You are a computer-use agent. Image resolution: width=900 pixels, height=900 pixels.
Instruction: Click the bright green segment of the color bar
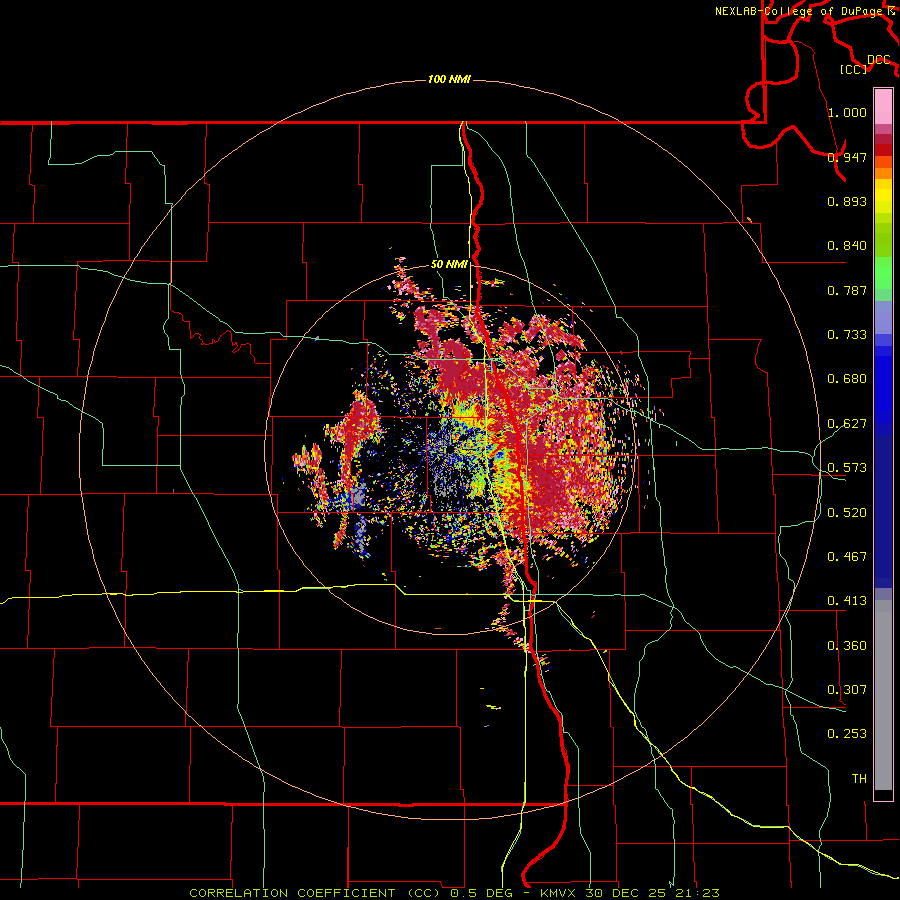[x=883, y=273]
